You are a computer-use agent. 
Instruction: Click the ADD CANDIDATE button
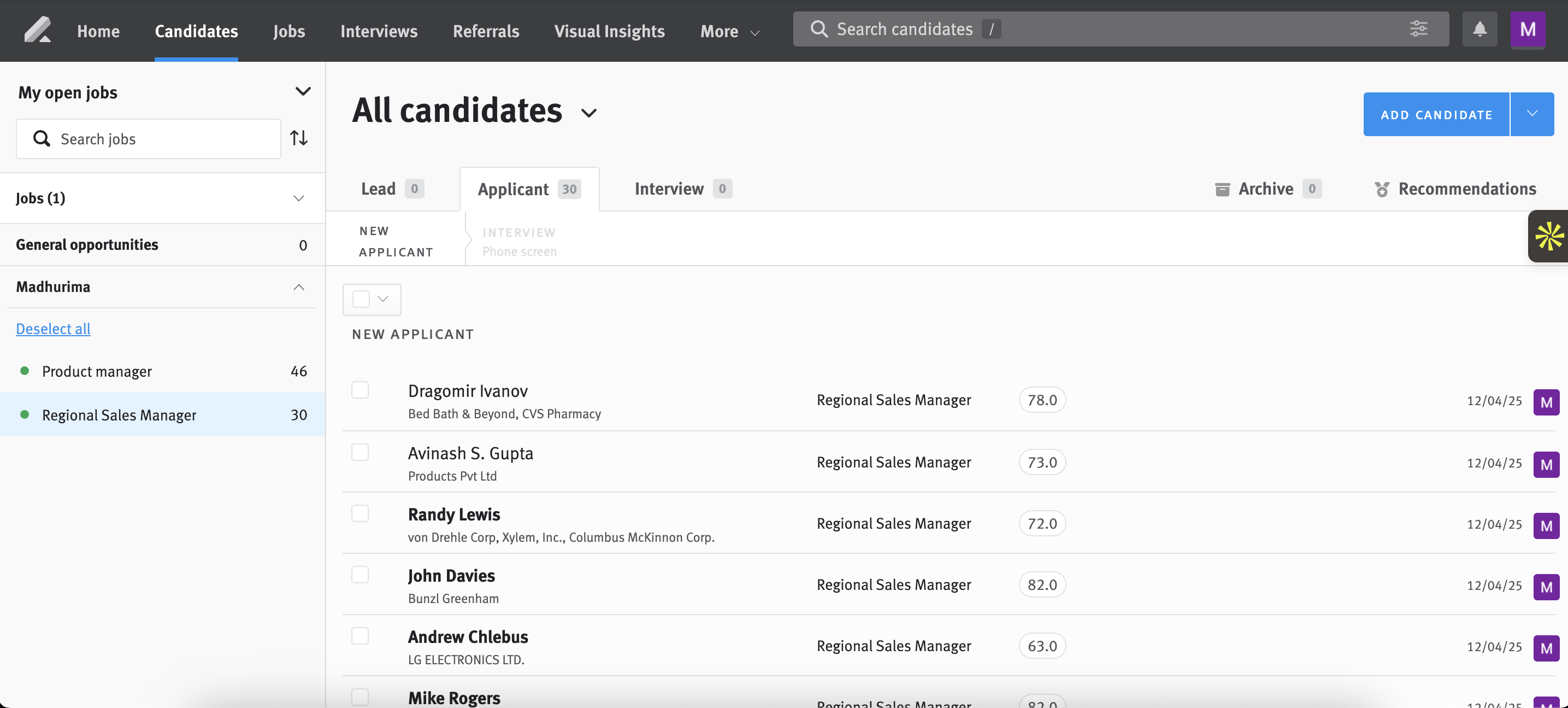[x=1435, y=115]
